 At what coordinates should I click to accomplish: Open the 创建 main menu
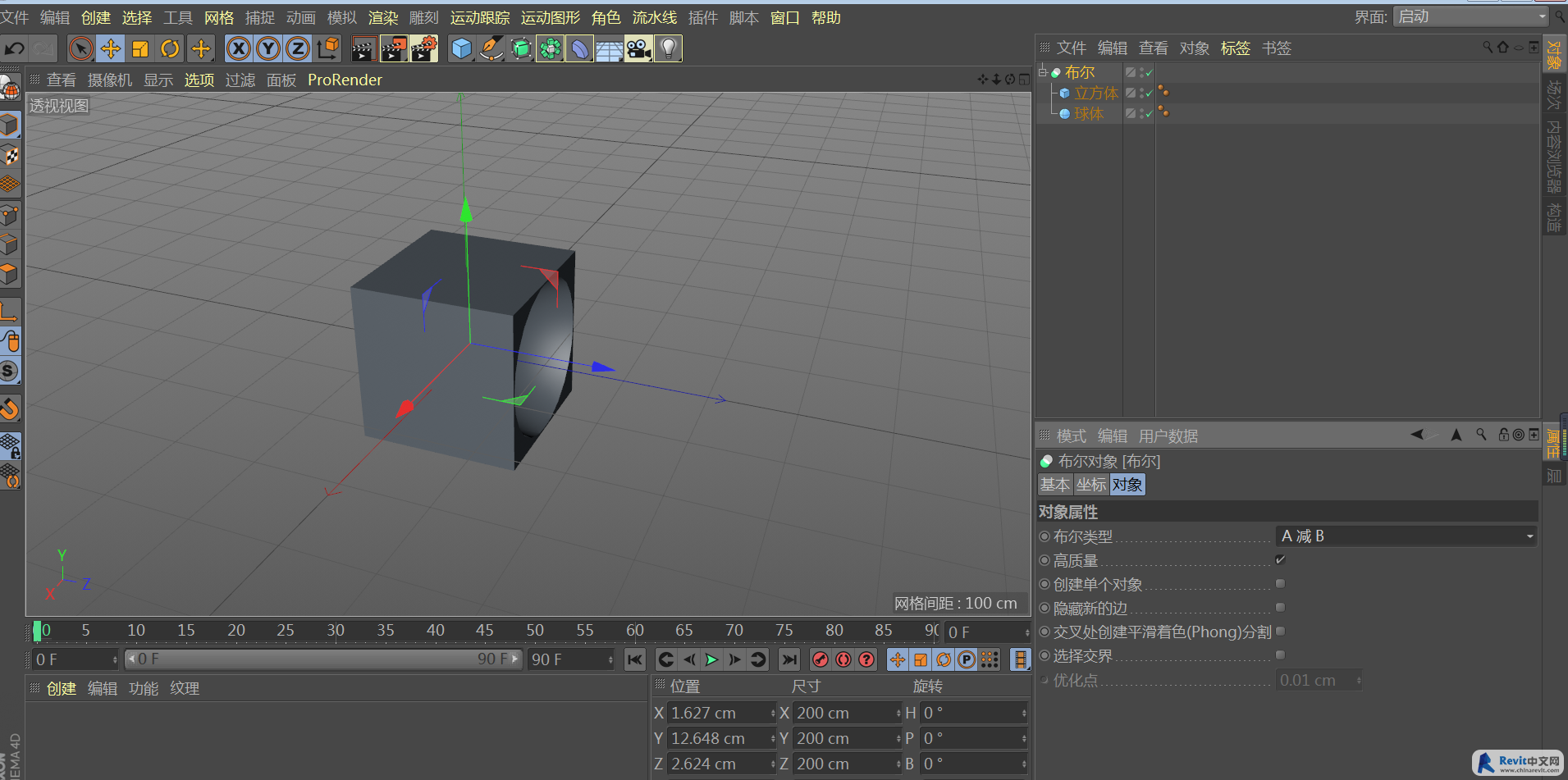click(x=96, y=17)
